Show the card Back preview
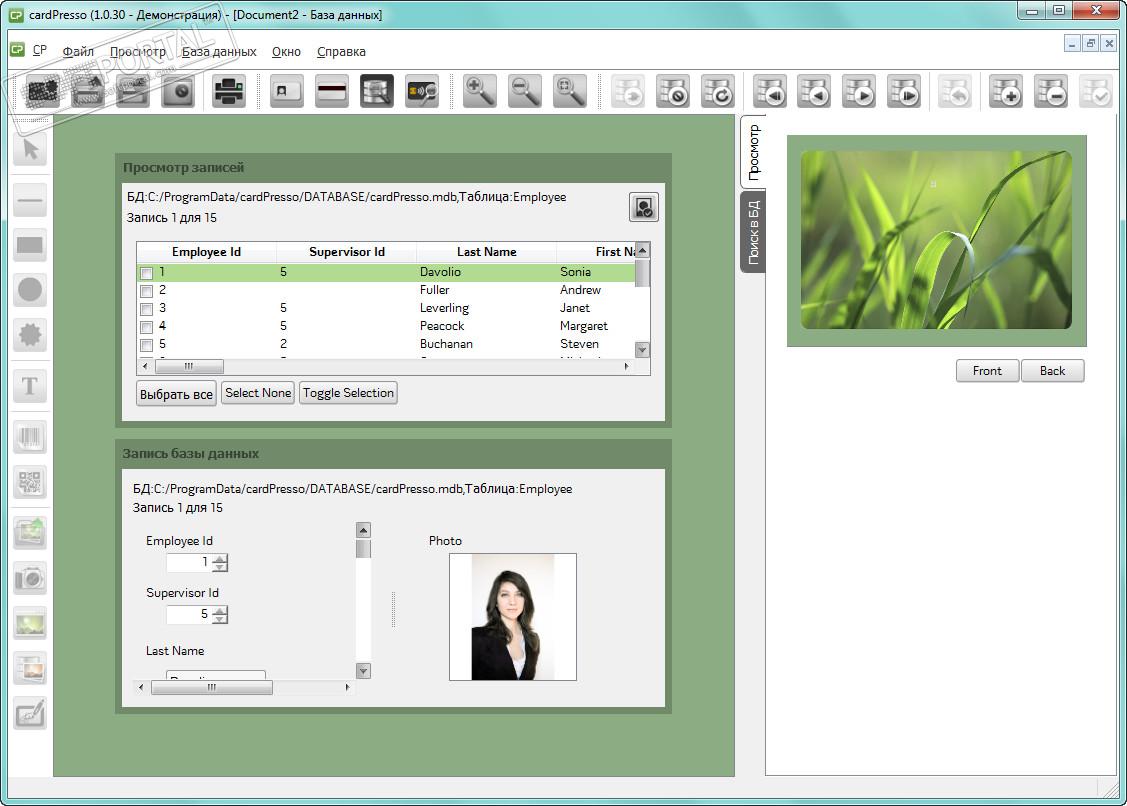The image size is (1127, 806). 1052,371
